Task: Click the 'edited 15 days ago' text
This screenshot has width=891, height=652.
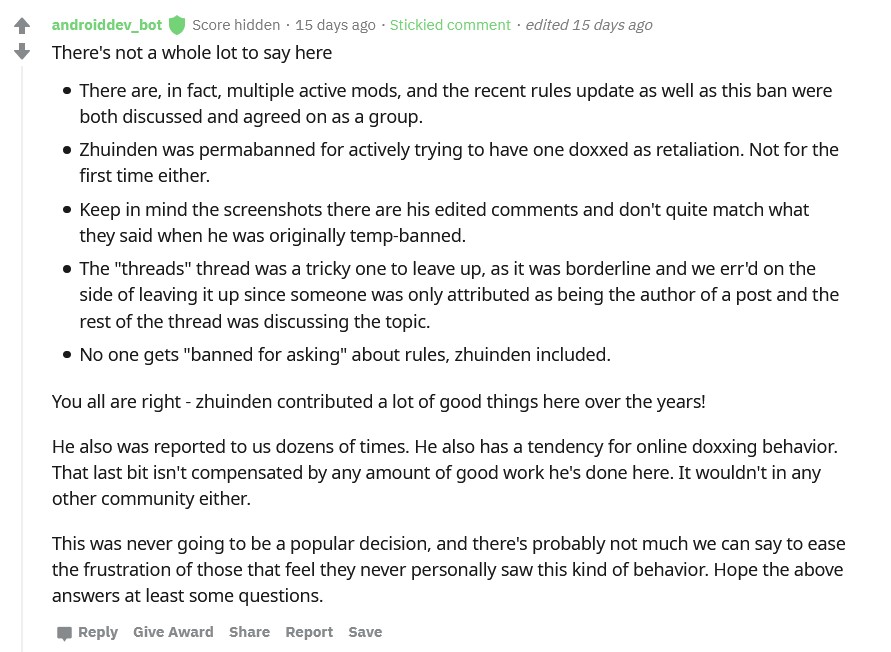Action: [589, 25]
